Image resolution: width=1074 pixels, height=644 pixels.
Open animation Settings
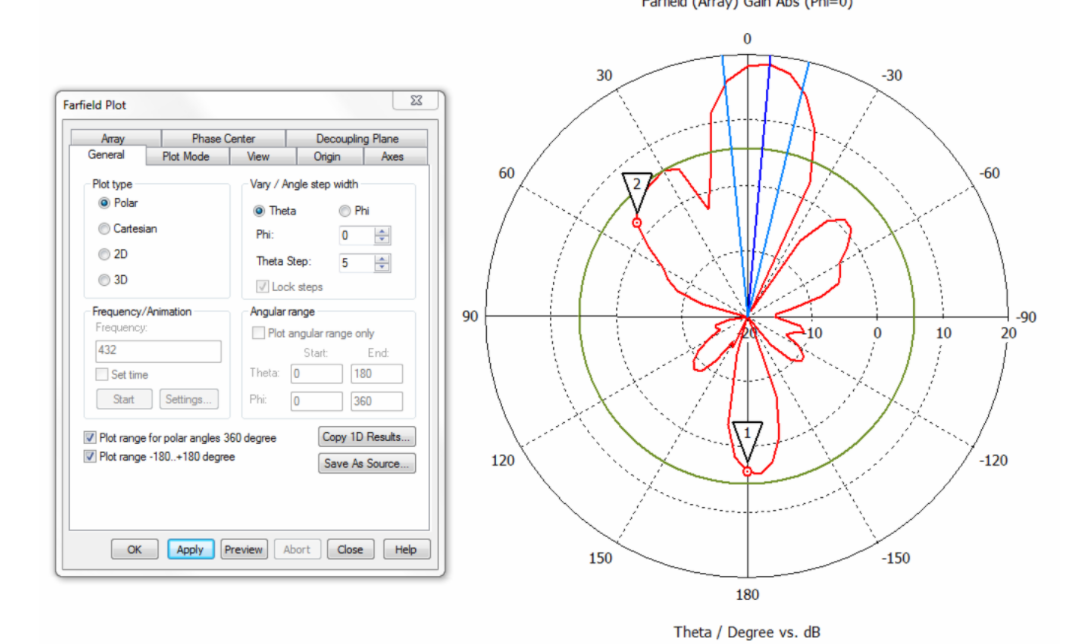click(188, 399)
